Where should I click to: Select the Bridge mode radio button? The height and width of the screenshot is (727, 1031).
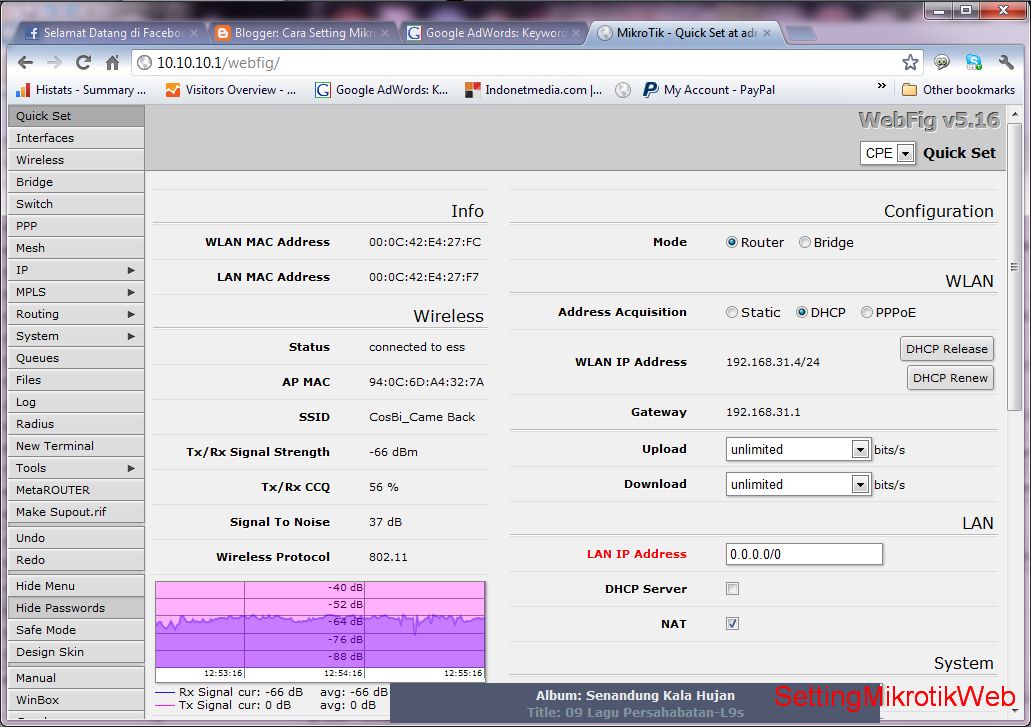[803, 242]
